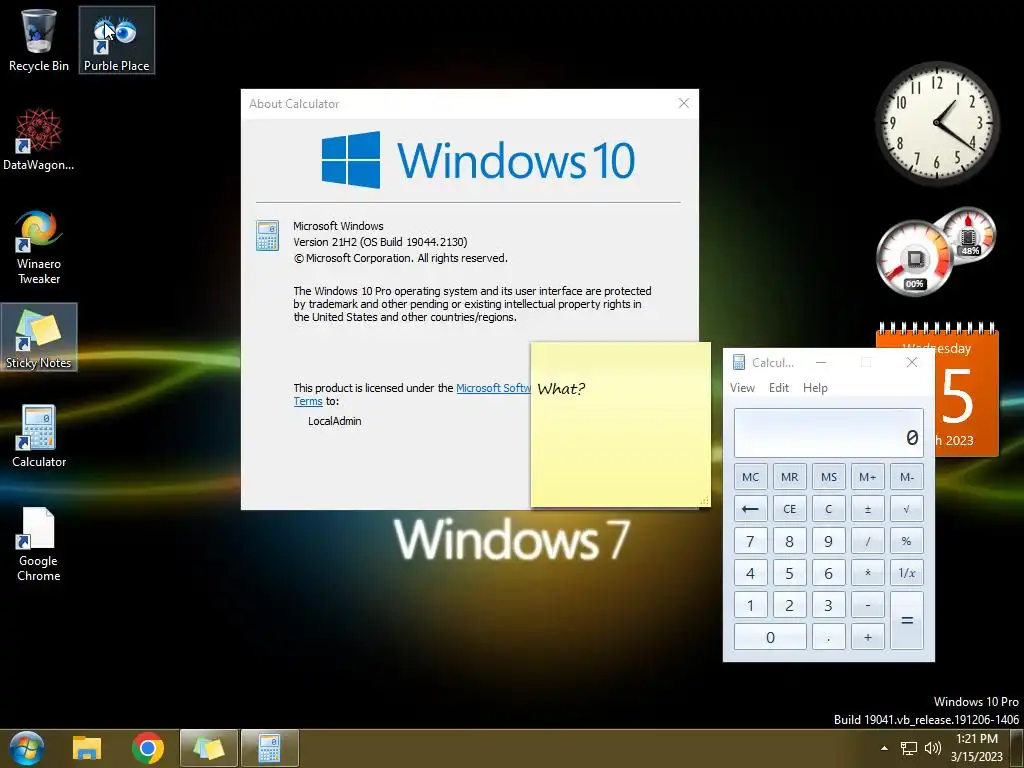Click the plus button in Calculator
The width and height of the screenshot is (1024, 768).
pyautogui.click(x=868, y=637)
